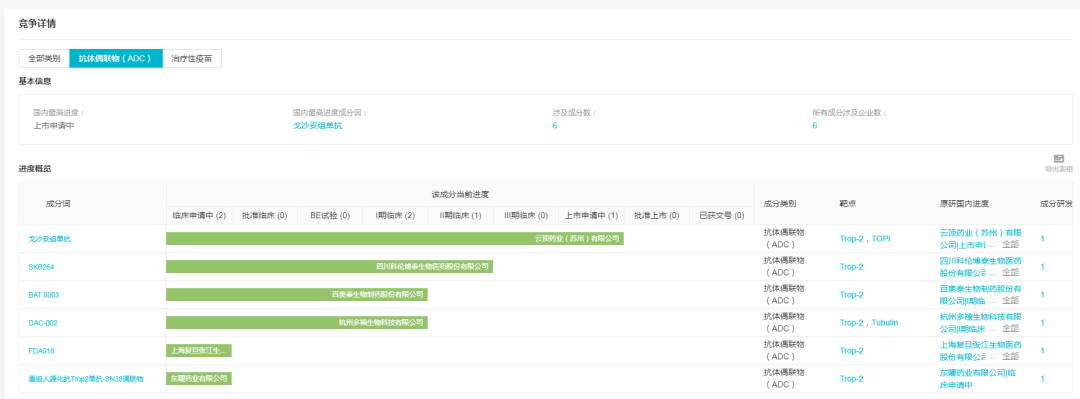Click the II期临床 (1) column header
This screenshot has width=1080, height=399.
coord(460,216)
